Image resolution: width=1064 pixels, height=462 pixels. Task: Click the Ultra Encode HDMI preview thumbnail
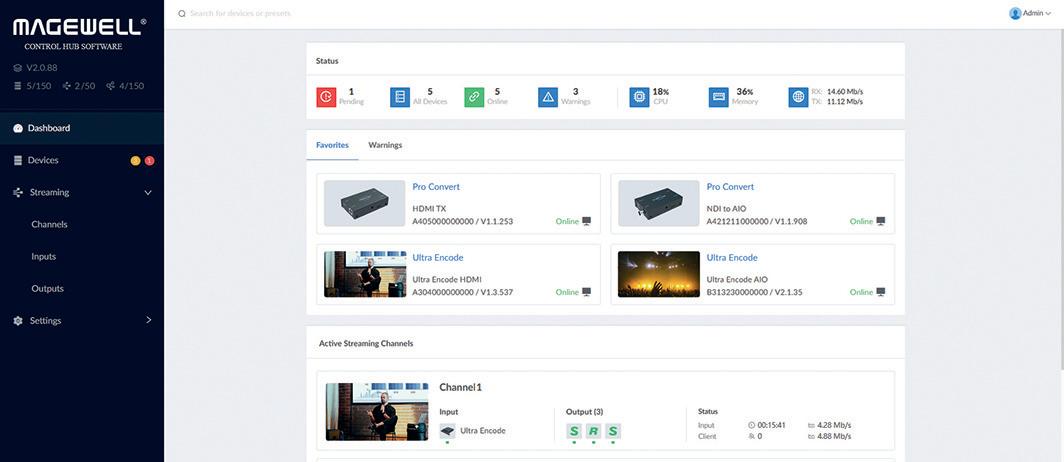(x=364, y=274)
